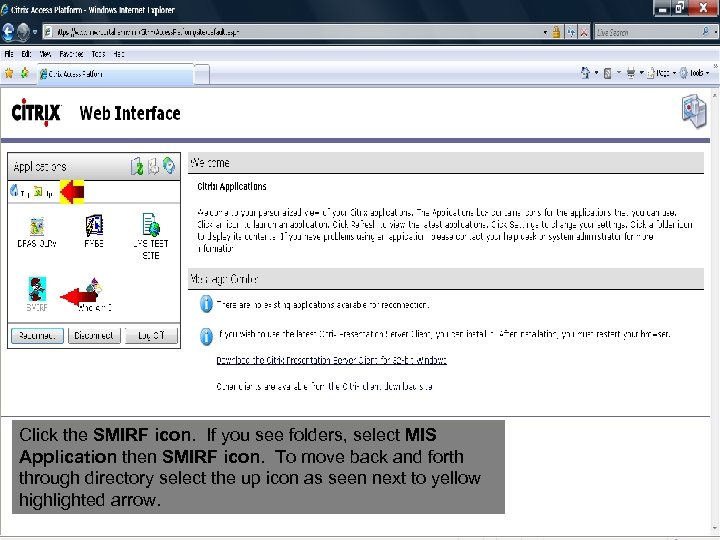
Task: Open the Recent Pages dropdown next to Forward
Action: pyautogui.click(x=35, y=32)
